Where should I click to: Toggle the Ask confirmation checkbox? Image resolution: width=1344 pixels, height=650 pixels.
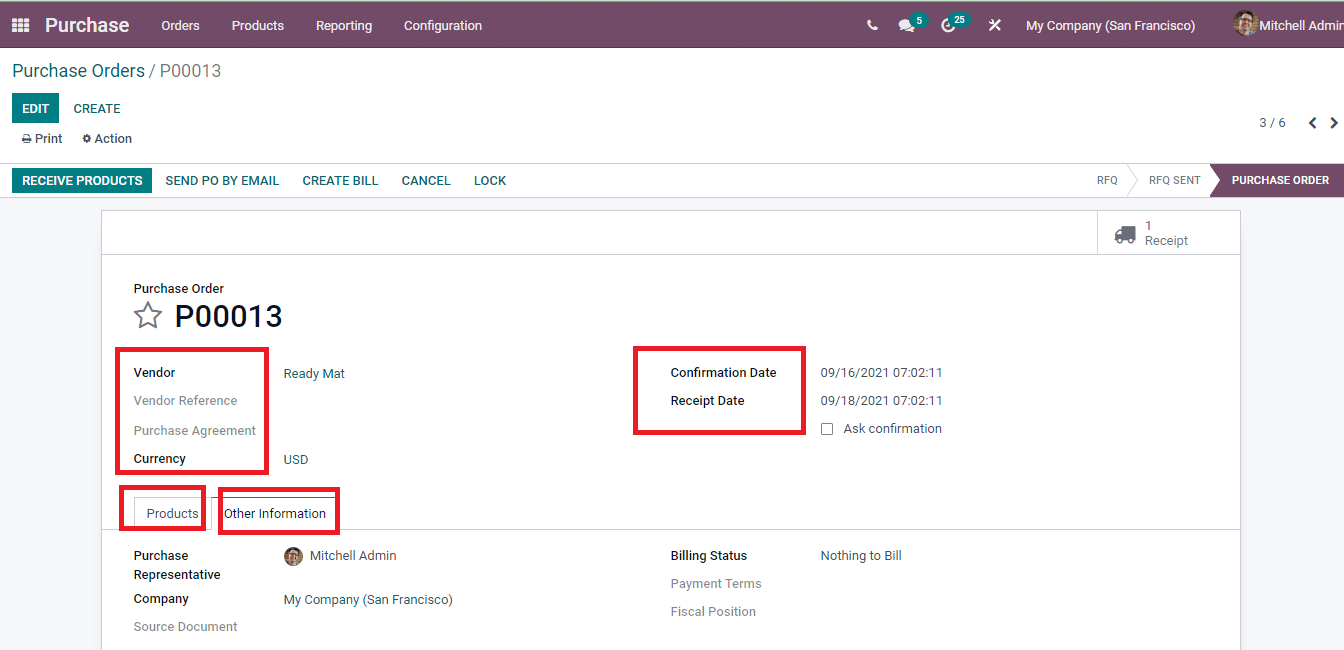pos(827,429)
